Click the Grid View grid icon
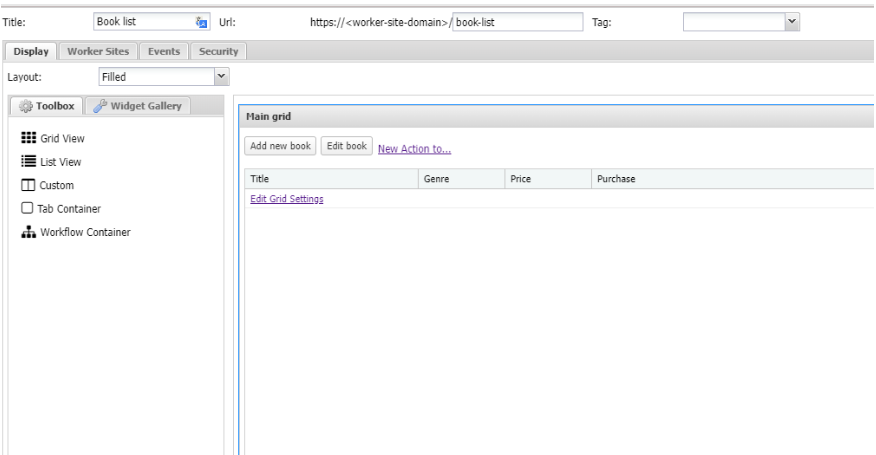 click(28, 138)
